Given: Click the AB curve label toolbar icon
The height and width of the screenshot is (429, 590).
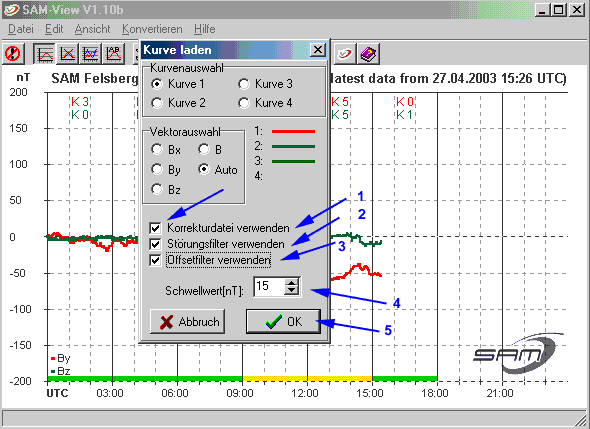Looking at the screenshot, I should pyautogui.click(x=114, y=53).
